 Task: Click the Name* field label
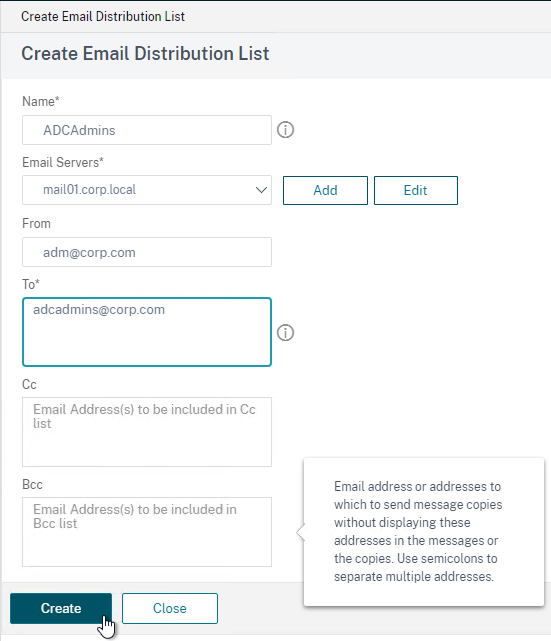coord(40,101)
